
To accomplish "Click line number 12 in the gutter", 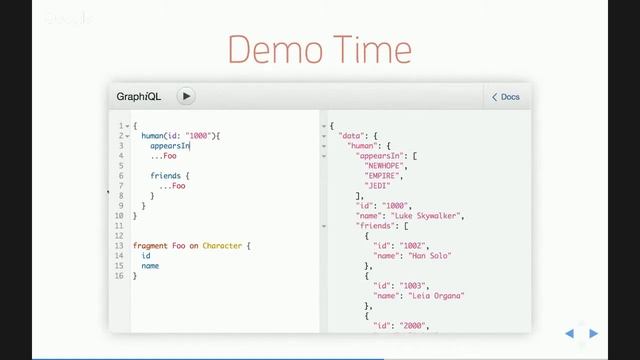I will pos(119,236).
